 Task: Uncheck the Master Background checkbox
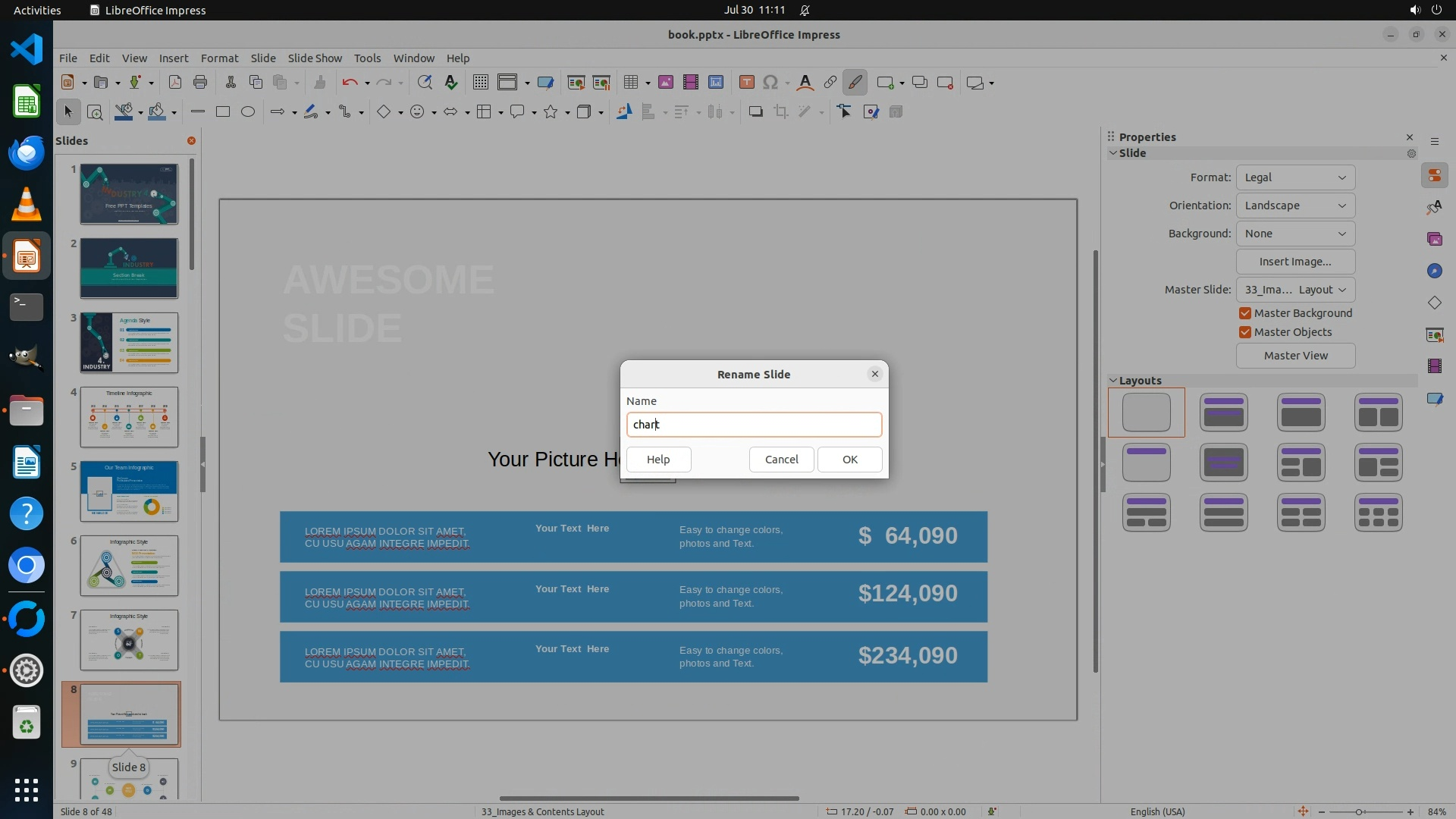(1245, 313)
